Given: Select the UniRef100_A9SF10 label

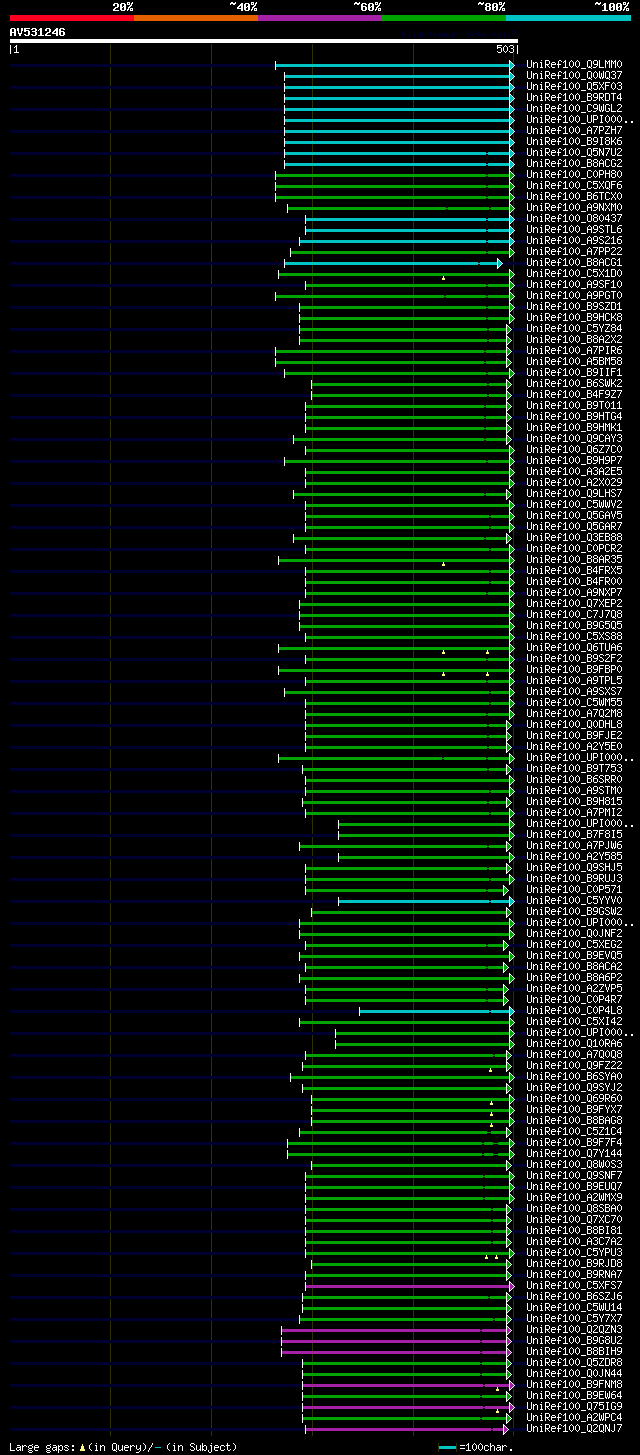Looking at the screenshot, I should [574, 284].
